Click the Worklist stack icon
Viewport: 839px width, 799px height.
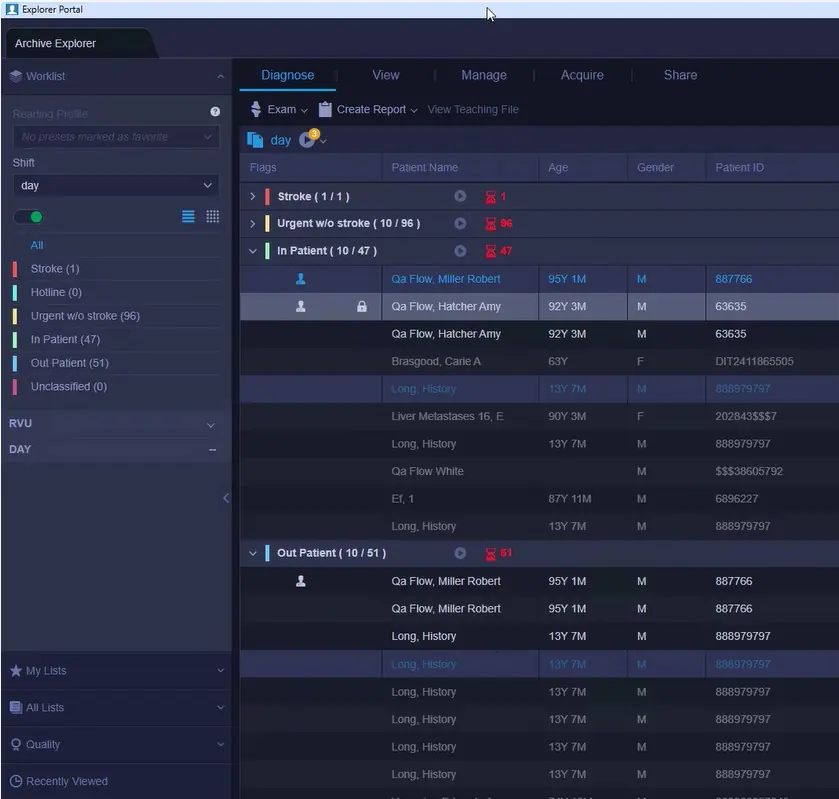pyautogui.click(x=16, y=76)
